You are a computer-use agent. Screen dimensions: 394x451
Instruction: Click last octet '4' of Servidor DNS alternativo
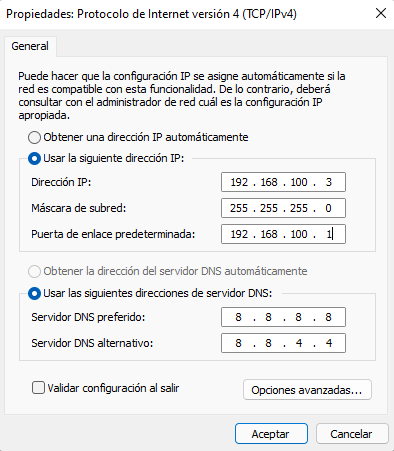pos(329,343)
